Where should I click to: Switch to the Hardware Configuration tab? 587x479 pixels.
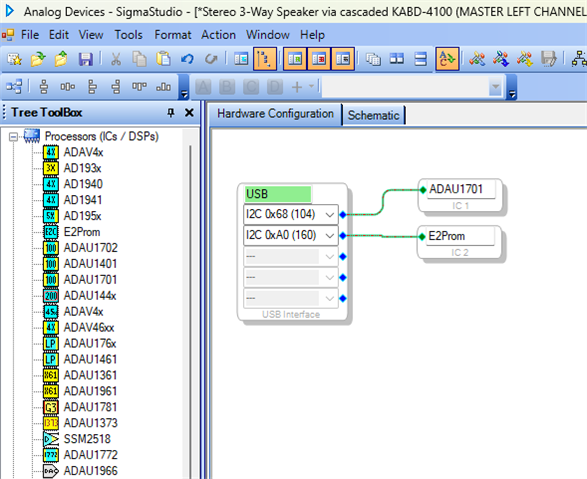click(275, 113)
